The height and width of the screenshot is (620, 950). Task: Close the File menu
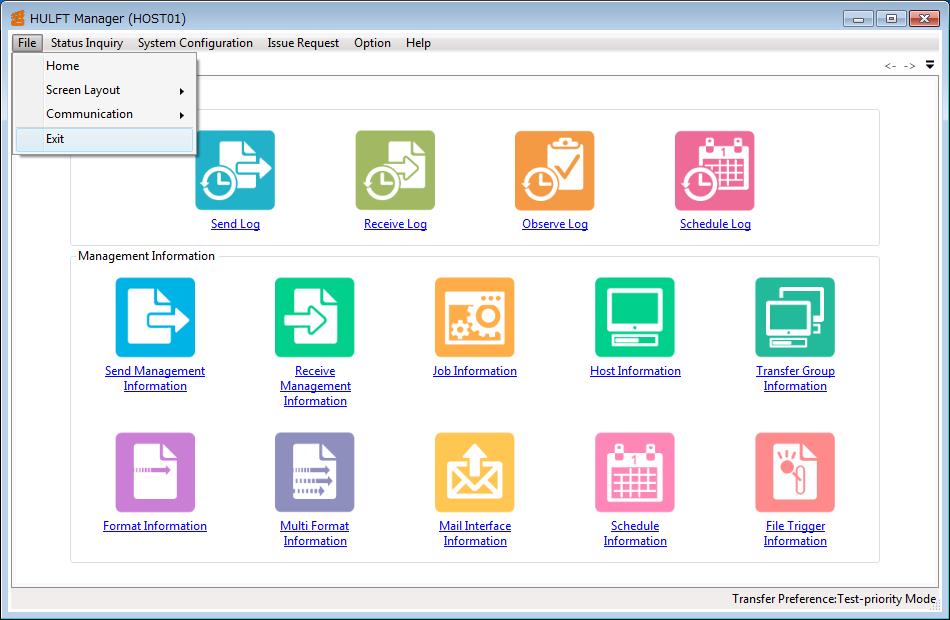(27, 43)
